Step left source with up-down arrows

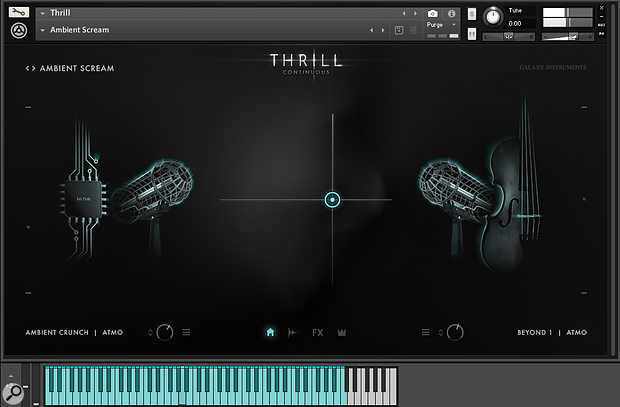click(x=150, y=333)
